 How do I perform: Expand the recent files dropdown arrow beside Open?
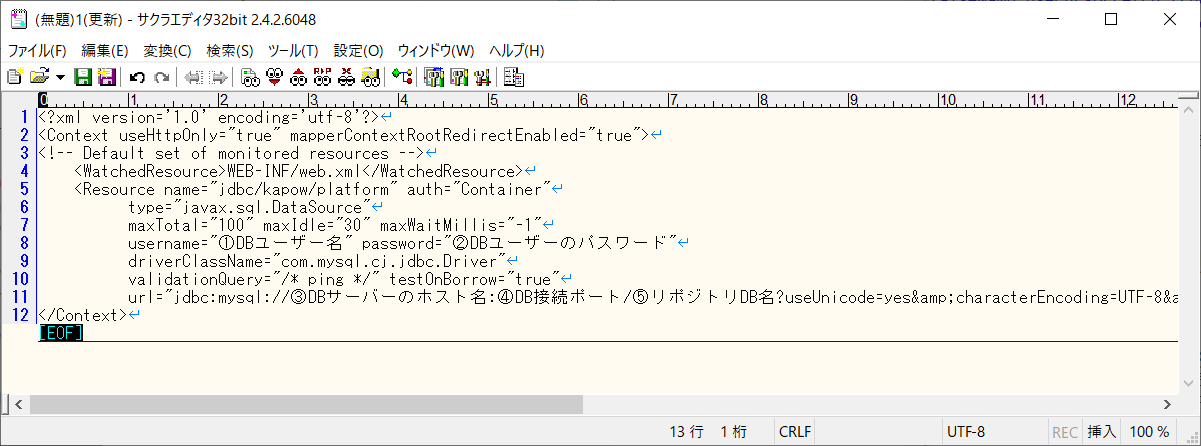pyautogui.click(x=60, y=76)
